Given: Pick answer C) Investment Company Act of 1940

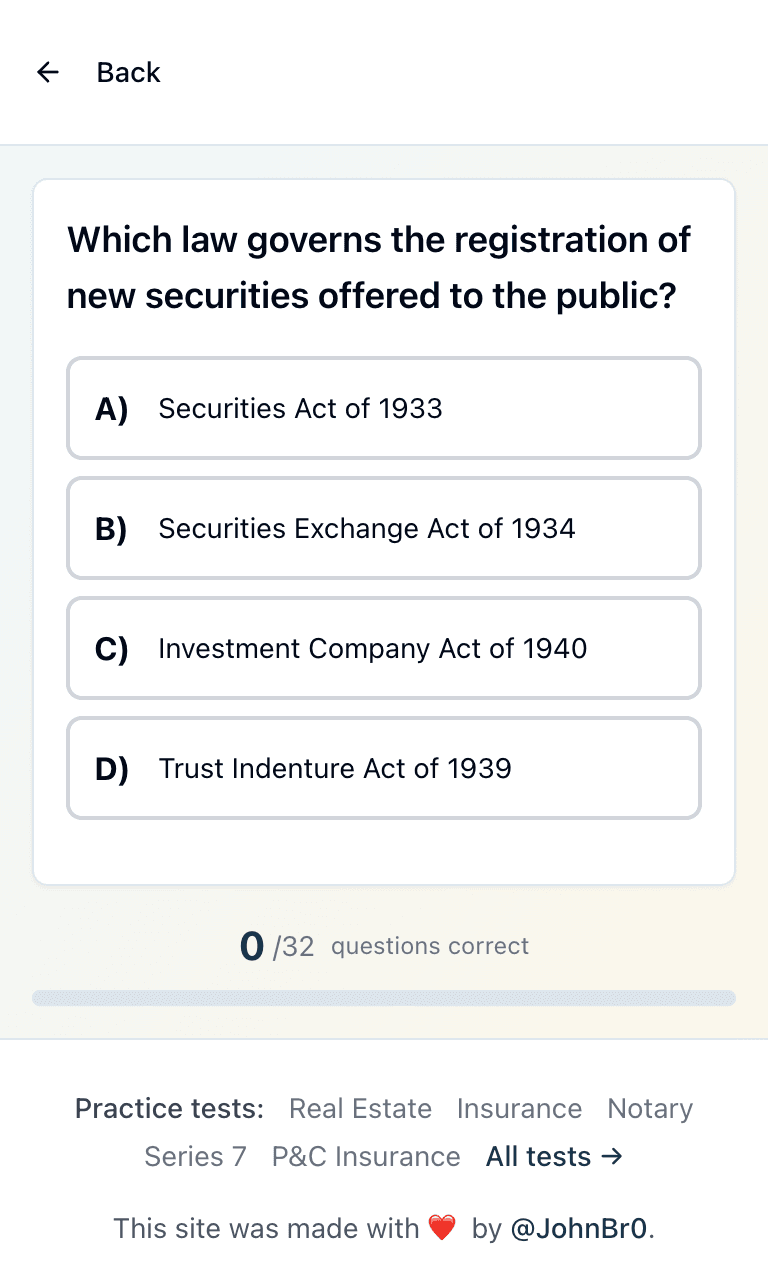Looking at the screenshot, I should tap(384, 648).
